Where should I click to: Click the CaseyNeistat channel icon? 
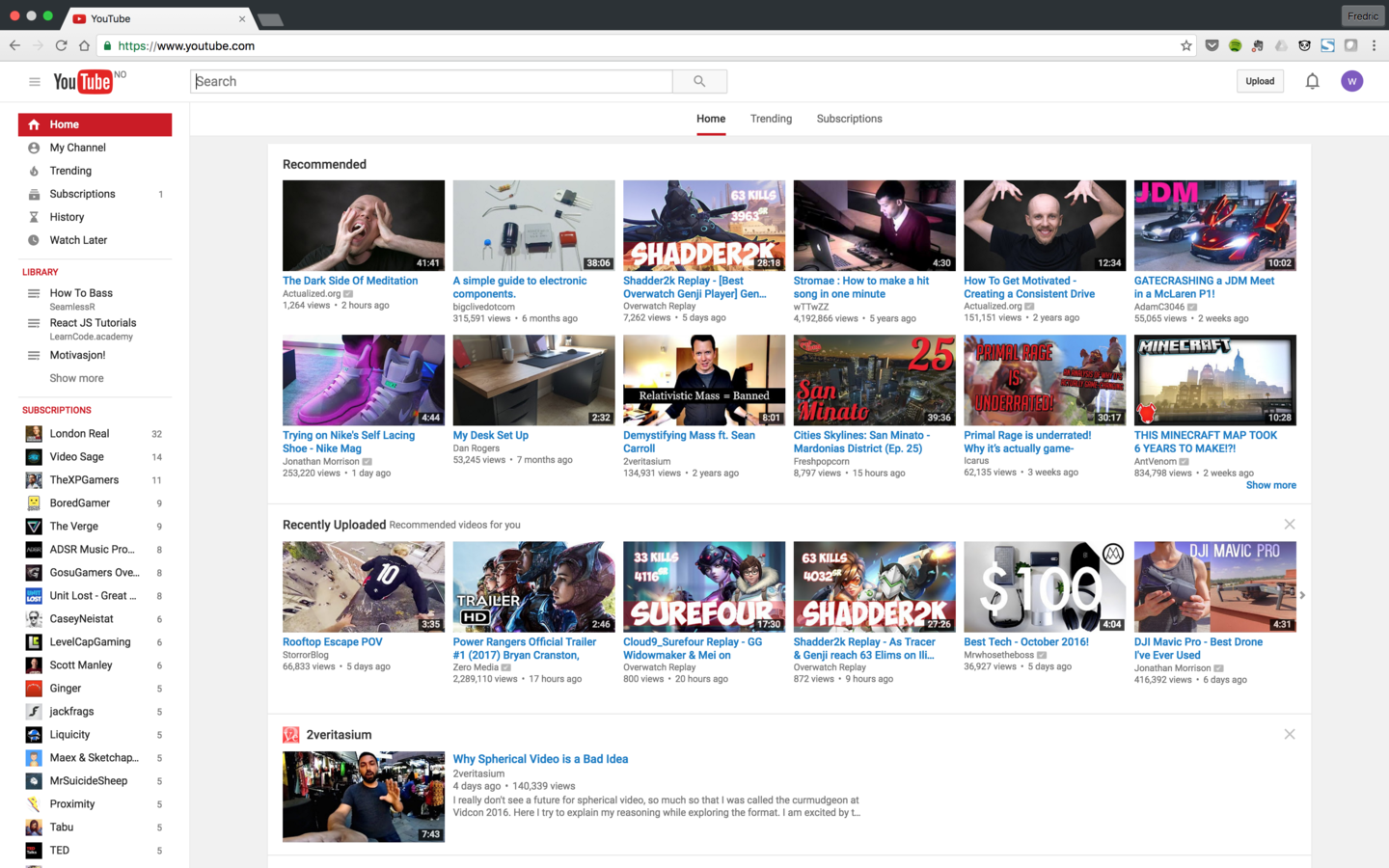(34, 619)
